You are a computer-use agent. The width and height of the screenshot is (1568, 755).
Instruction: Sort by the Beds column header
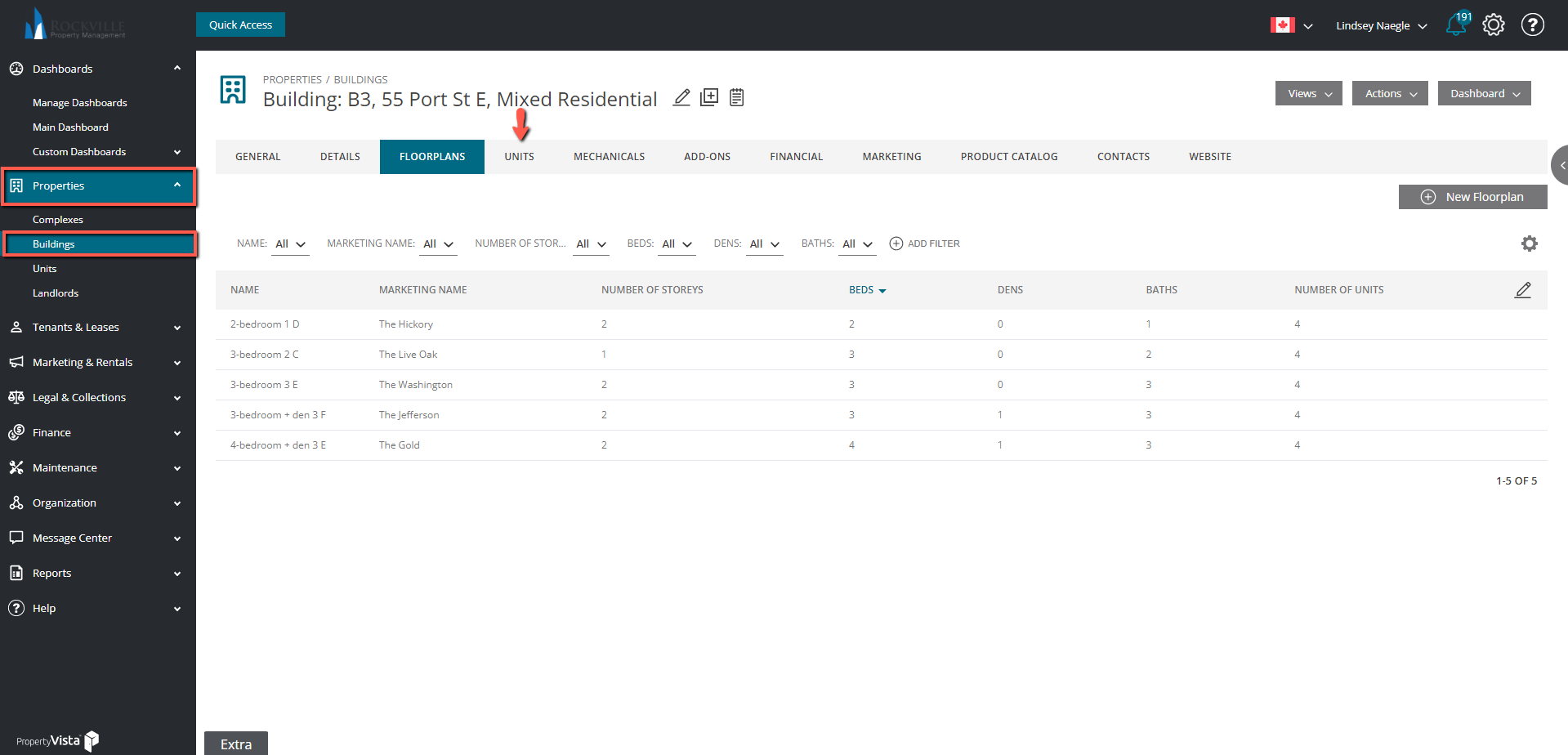tap(867, 290)
